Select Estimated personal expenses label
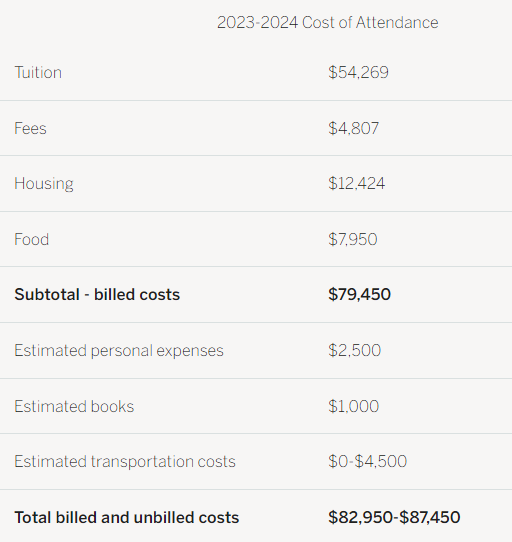The width and height of the screenshot is (512, 542). coord(119,351)
